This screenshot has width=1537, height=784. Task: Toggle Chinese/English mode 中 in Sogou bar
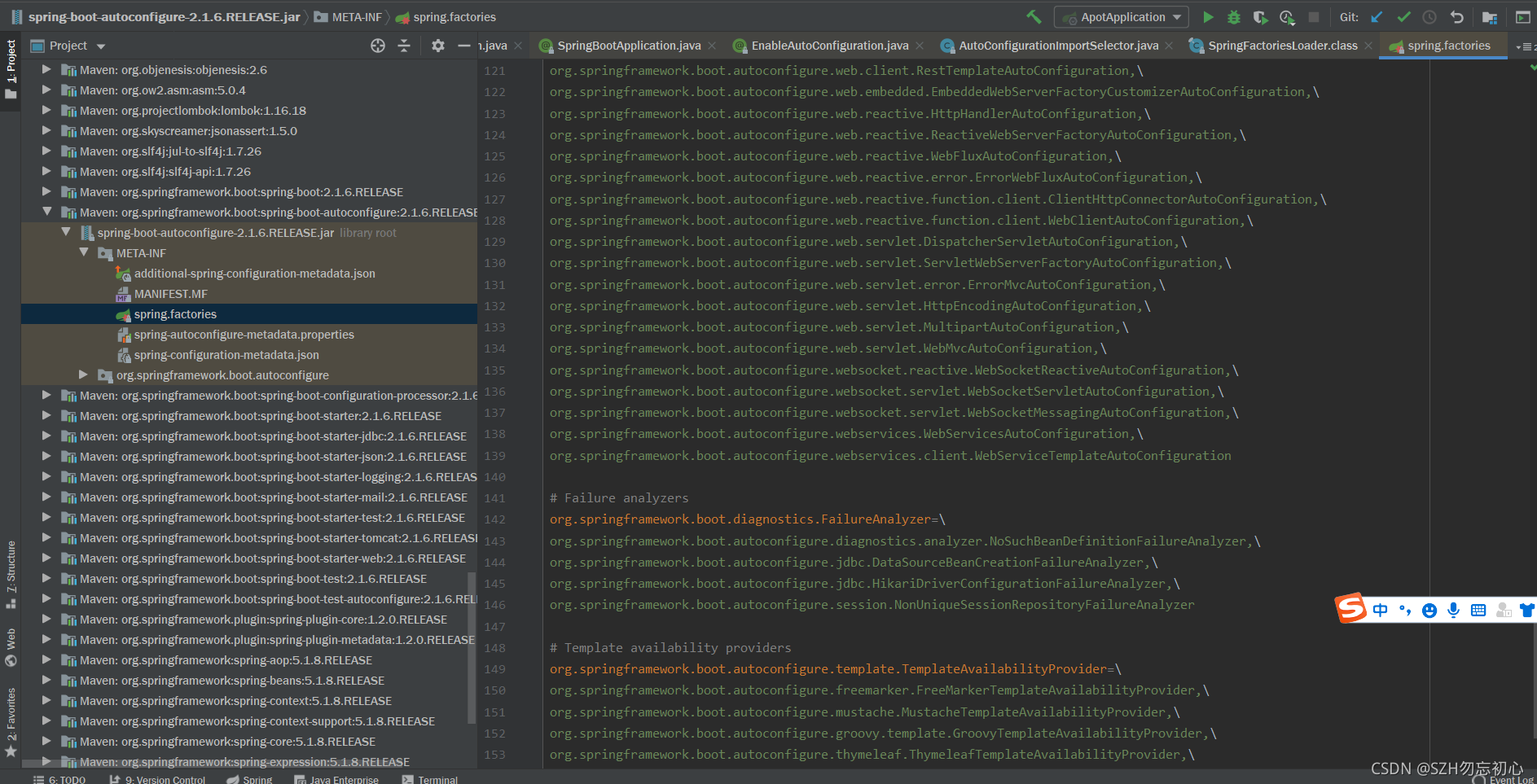[x=1380, y=611]
